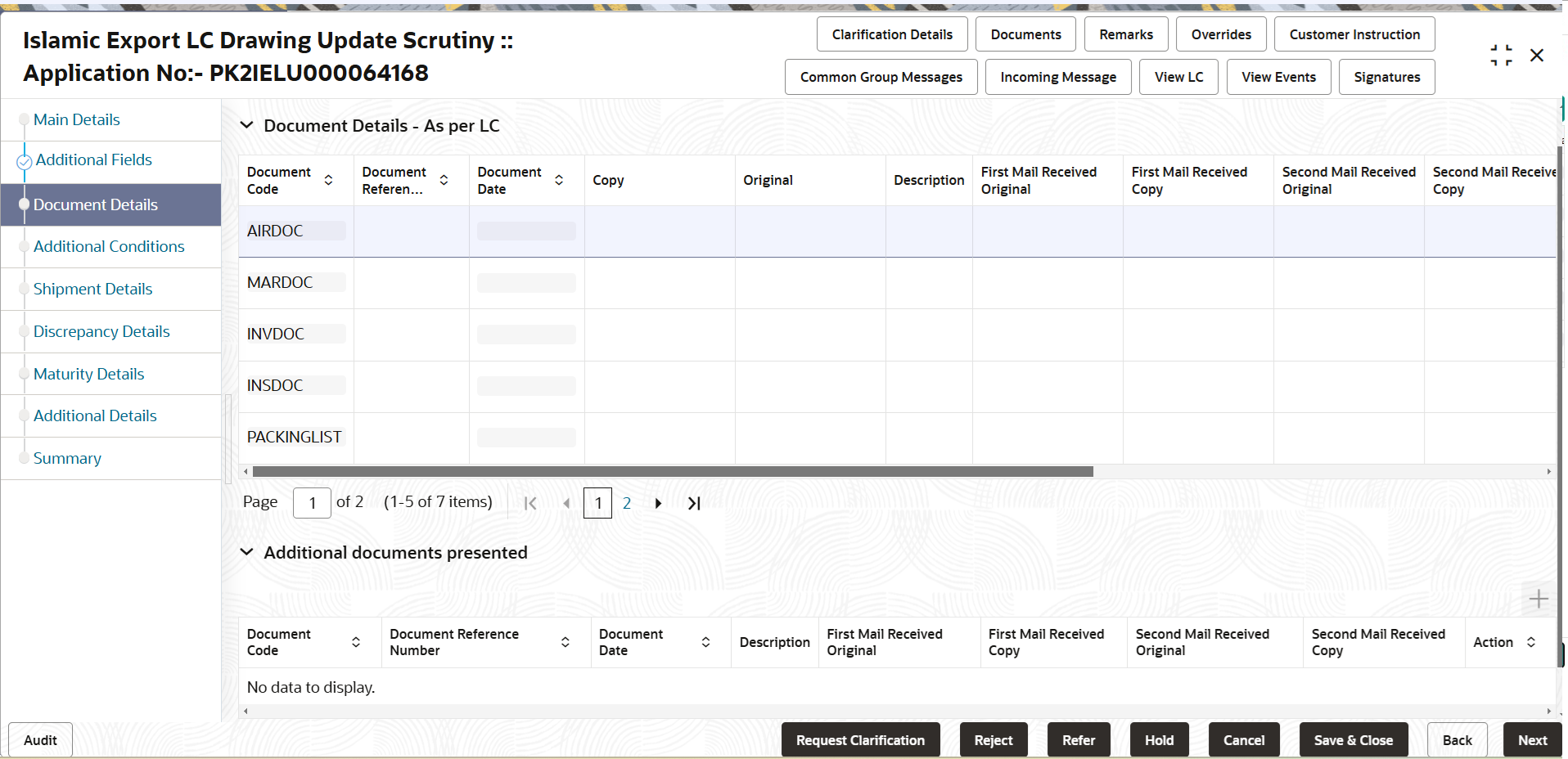Click the Document Date field for AIRDOC
Viewport: 1568px width, 759px height.
pos(526,231)
